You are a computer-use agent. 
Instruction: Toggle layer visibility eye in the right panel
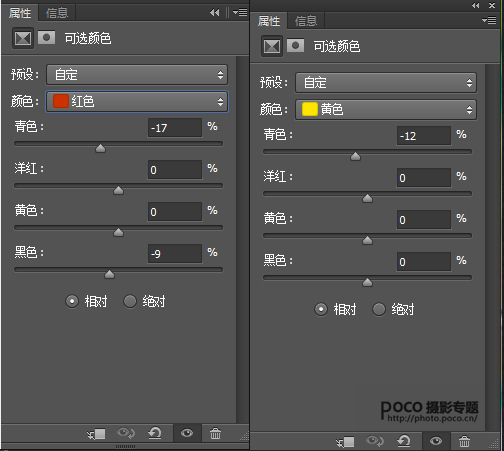click(436, 441)
